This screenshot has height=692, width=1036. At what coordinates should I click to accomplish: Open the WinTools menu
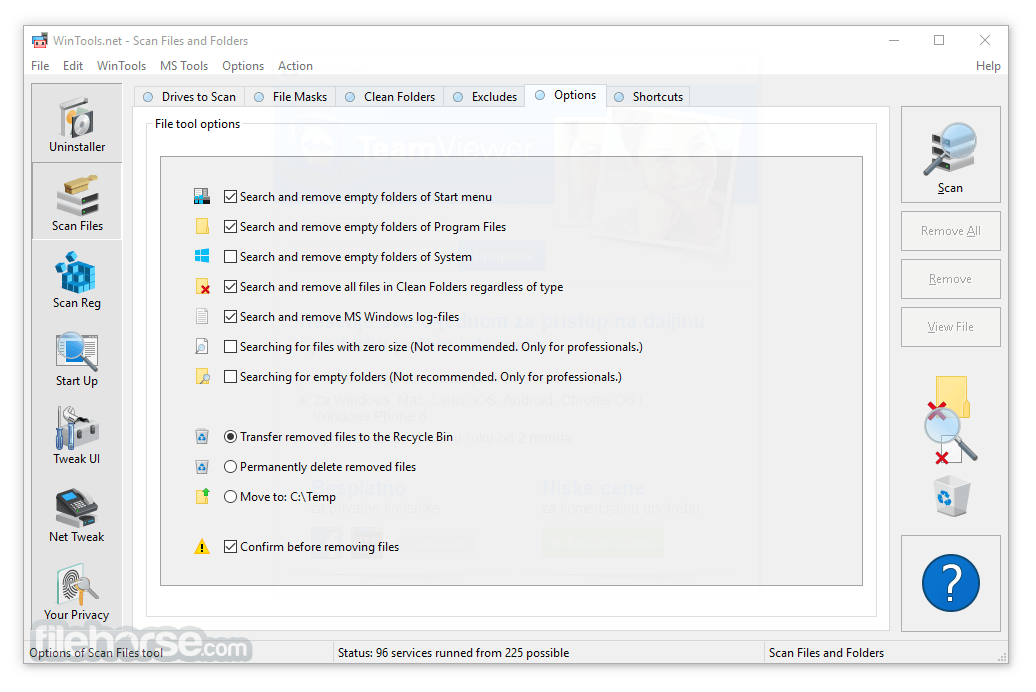(x=122, y=66)
